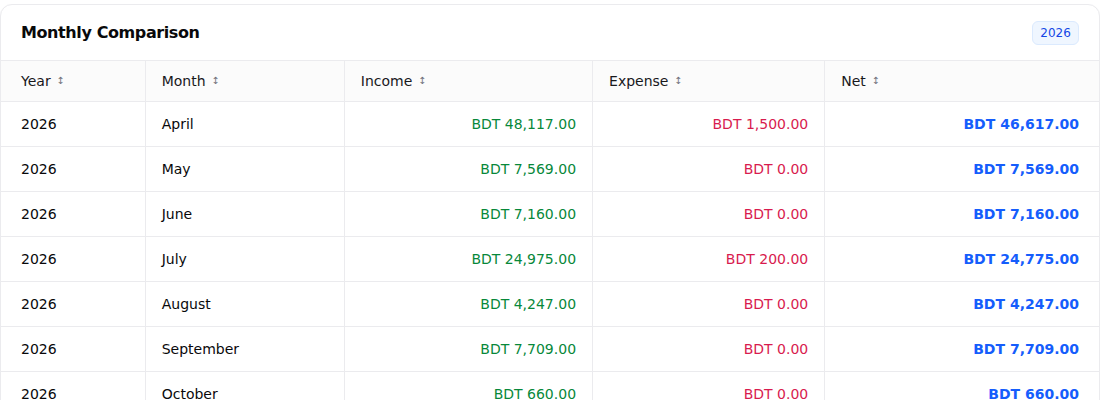Click April income BDT 48,117.00
The width and height of the screenshot is (1100, 400).
[524, 124]
